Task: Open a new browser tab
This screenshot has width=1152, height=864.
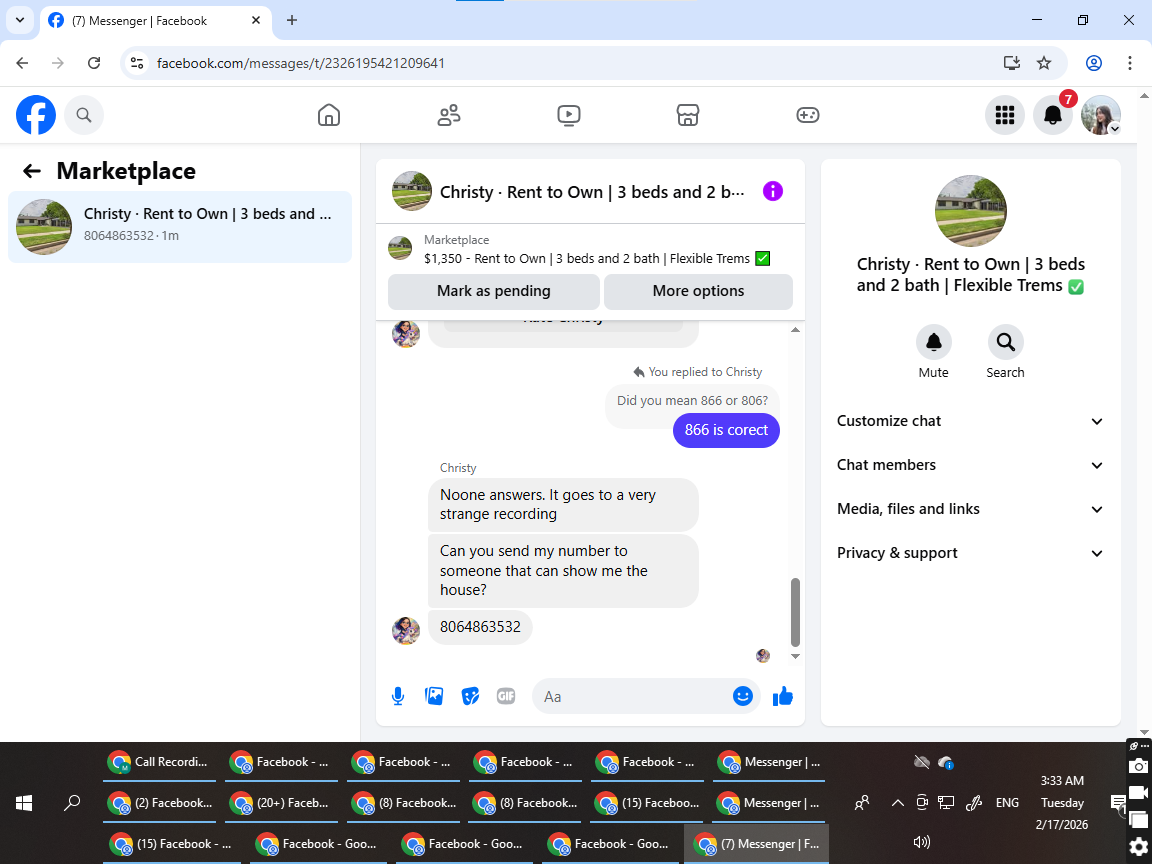Action: point(292,21)
